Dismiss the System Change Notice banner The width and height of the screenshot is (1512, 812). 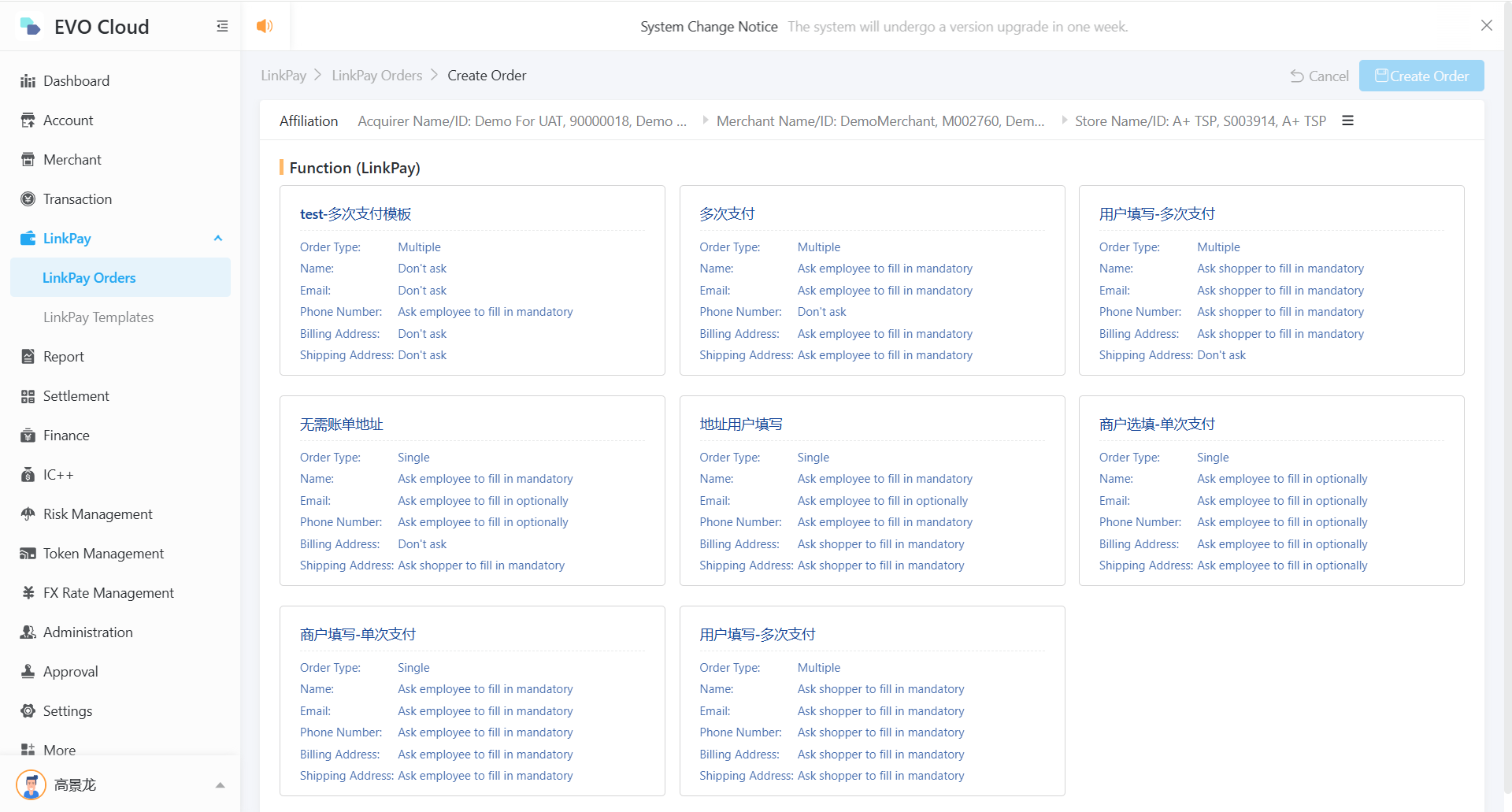(1486, 26)
